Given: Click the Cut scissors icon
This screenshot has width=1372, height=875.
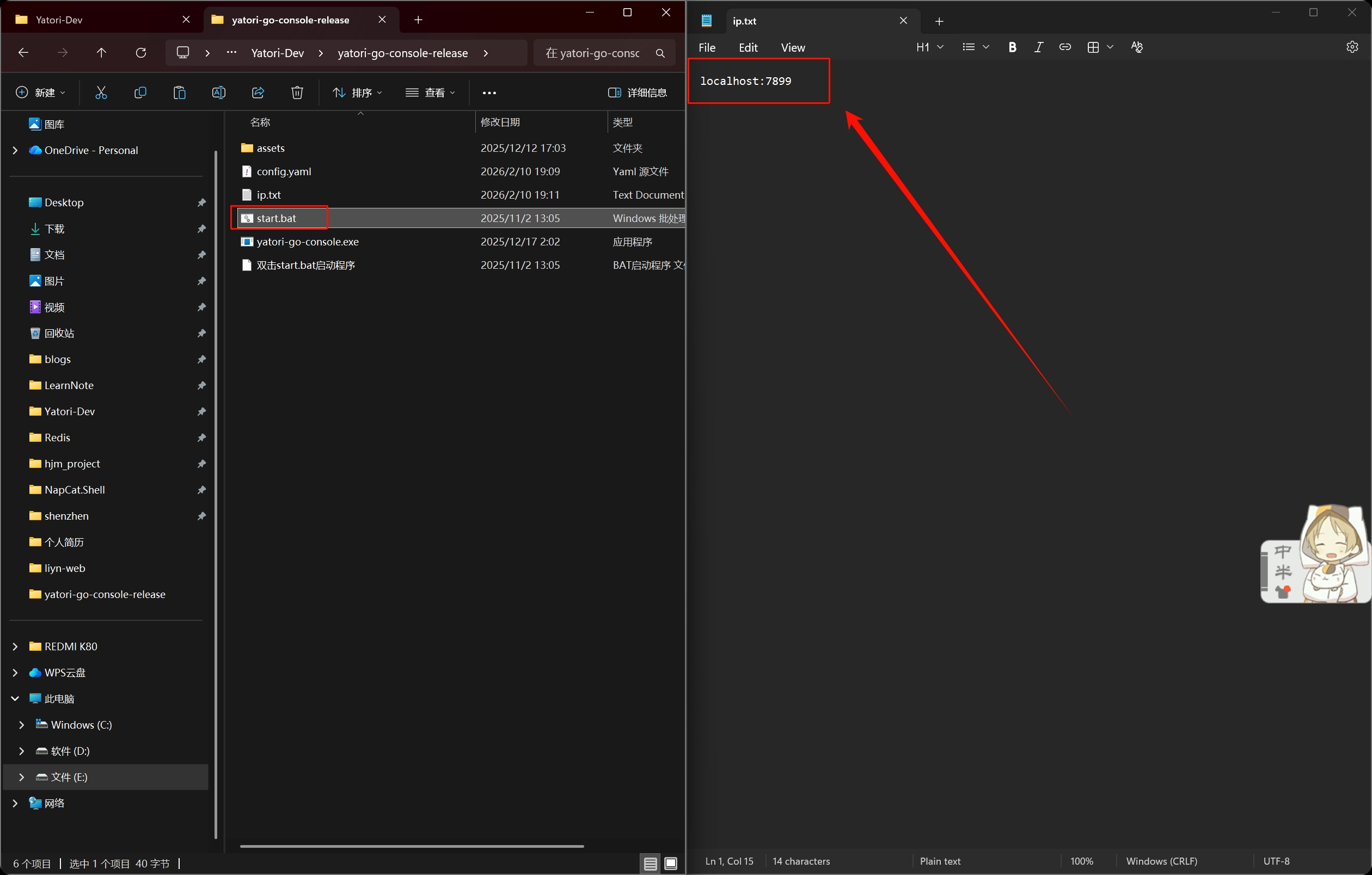Looking at the screenshot, I should point(101,93).
